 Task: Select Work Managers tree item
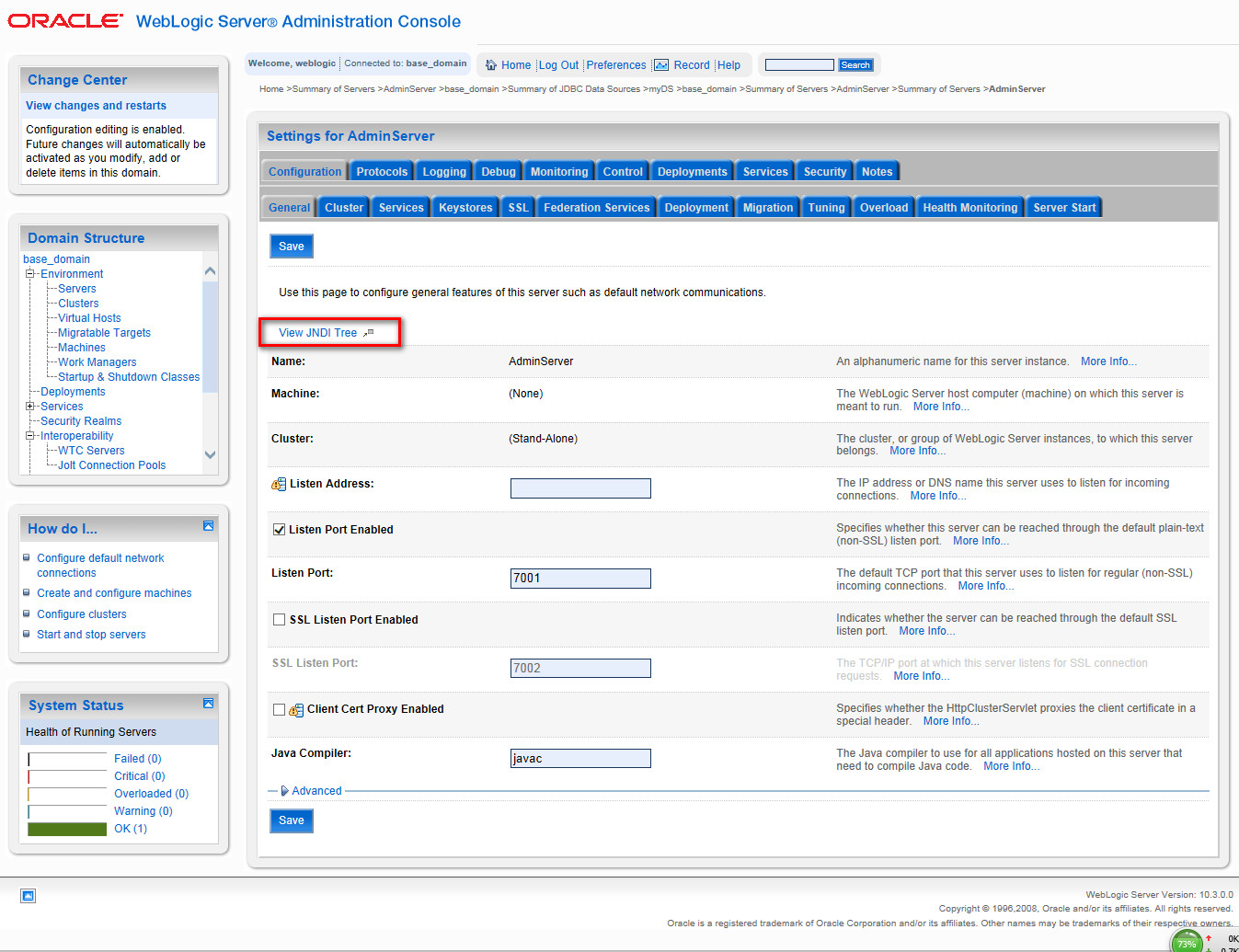click(97, 362)
